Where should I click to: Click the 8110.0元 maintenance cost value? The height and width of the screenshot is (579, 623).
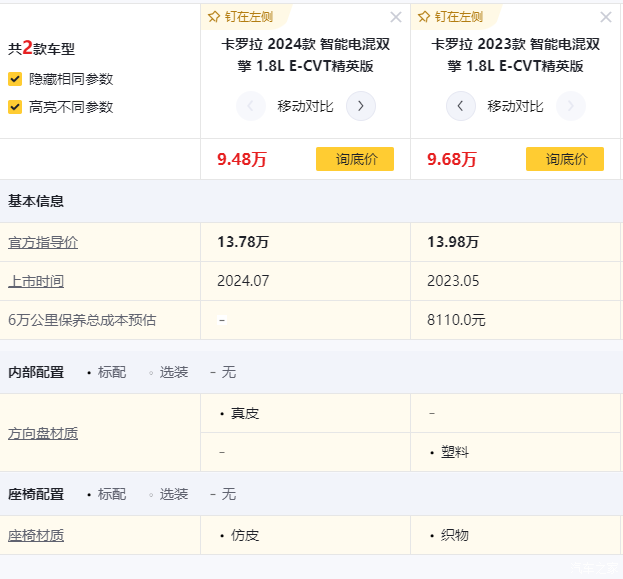(x=457, y=320)
